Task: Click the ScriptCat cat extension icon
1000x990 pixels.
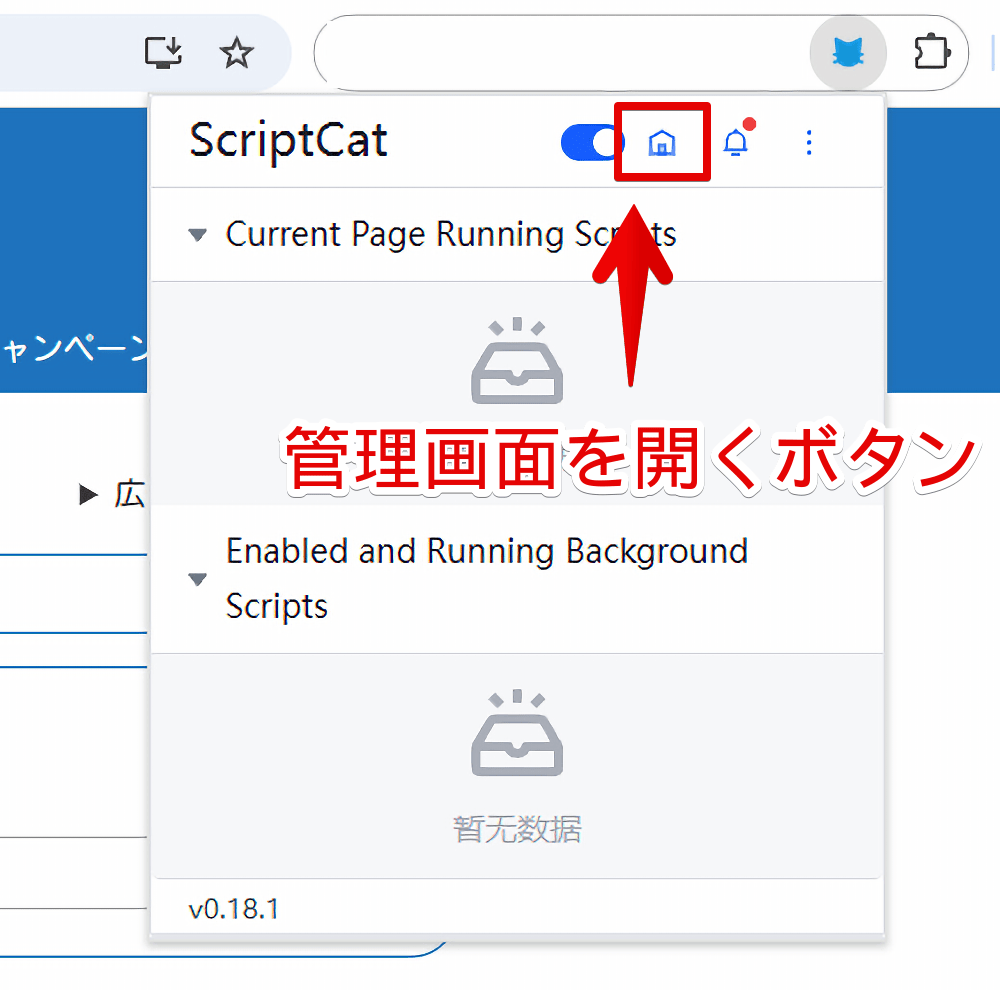Action: click(848, 52)
